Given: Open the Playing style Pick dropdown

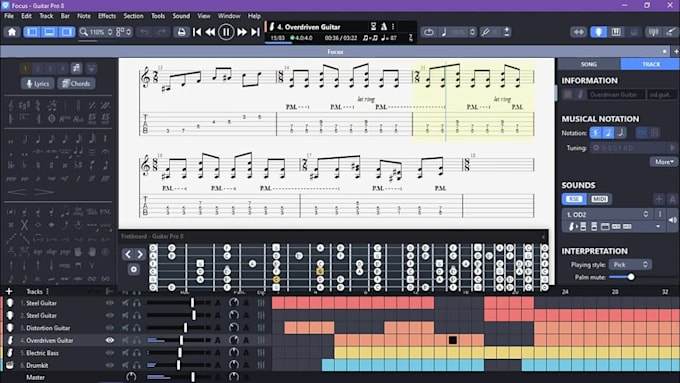Looking at the screenshot, I should click(x=630, y=264).
